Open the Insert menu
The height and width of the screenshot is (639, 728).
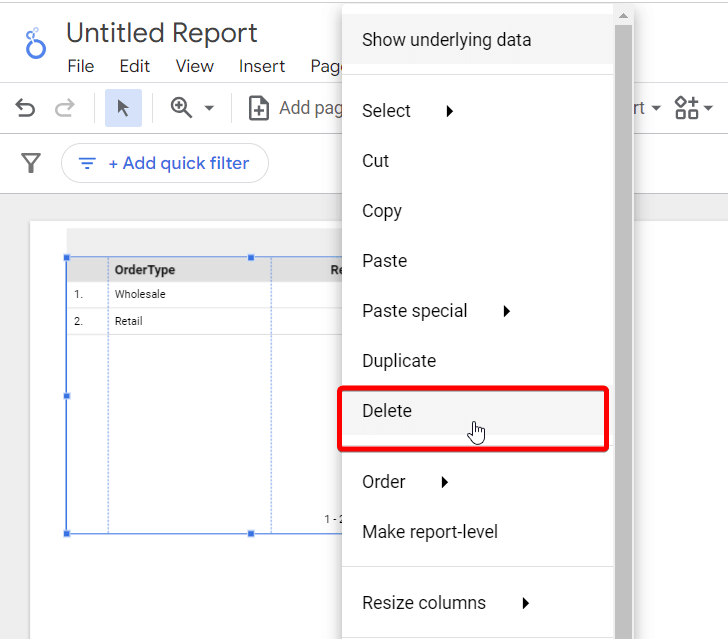pyautogui.click(x=262, y=66)
